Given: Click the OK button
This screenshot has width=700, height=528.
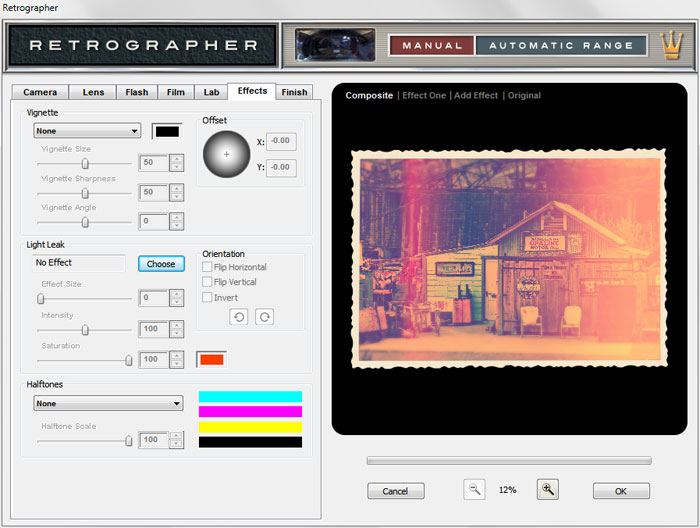Looking at the screenshot, I should [x=621, y=491].
